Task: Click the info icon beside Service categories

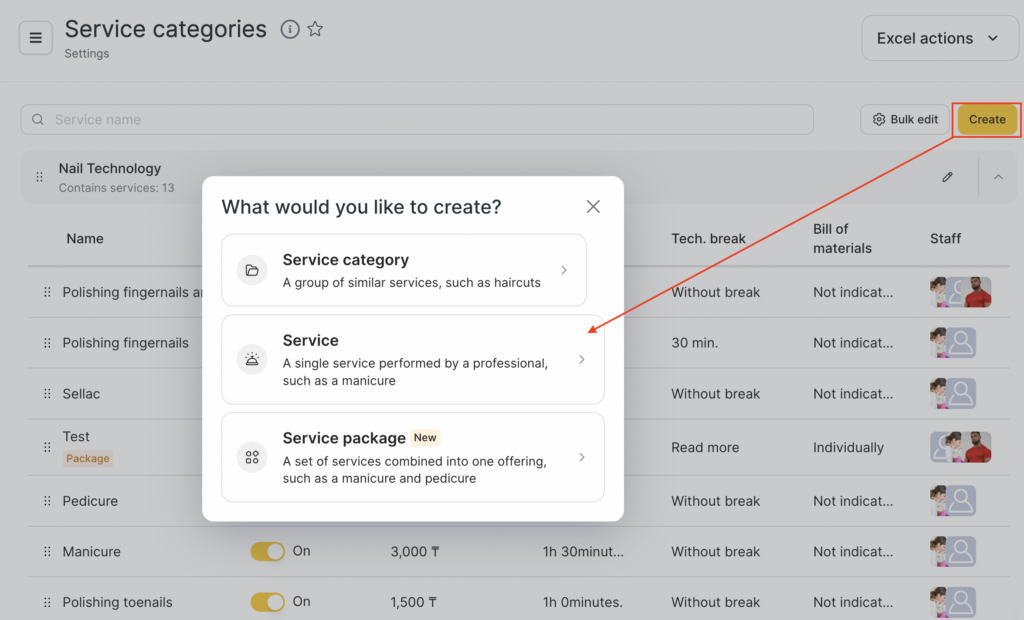Action: (x=290, y=29)
